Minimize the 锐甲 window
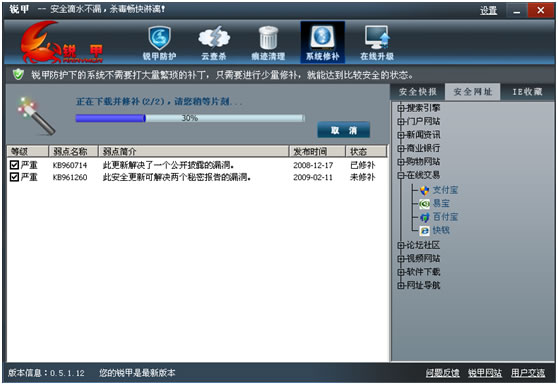The width and height of the screenshot is (558, 385). pyautogui.click(x=517, y=11)
